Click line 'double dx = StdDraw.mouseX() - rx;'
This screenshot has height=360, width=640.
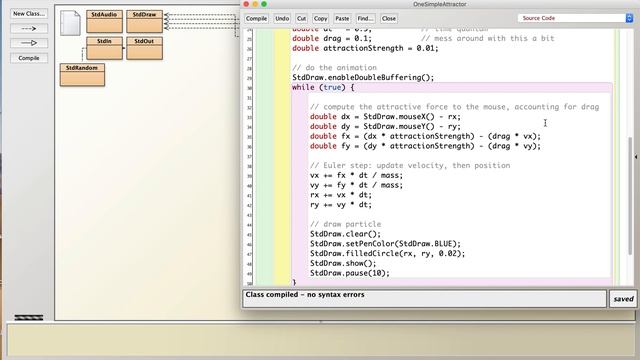click(x=385, y=117)
